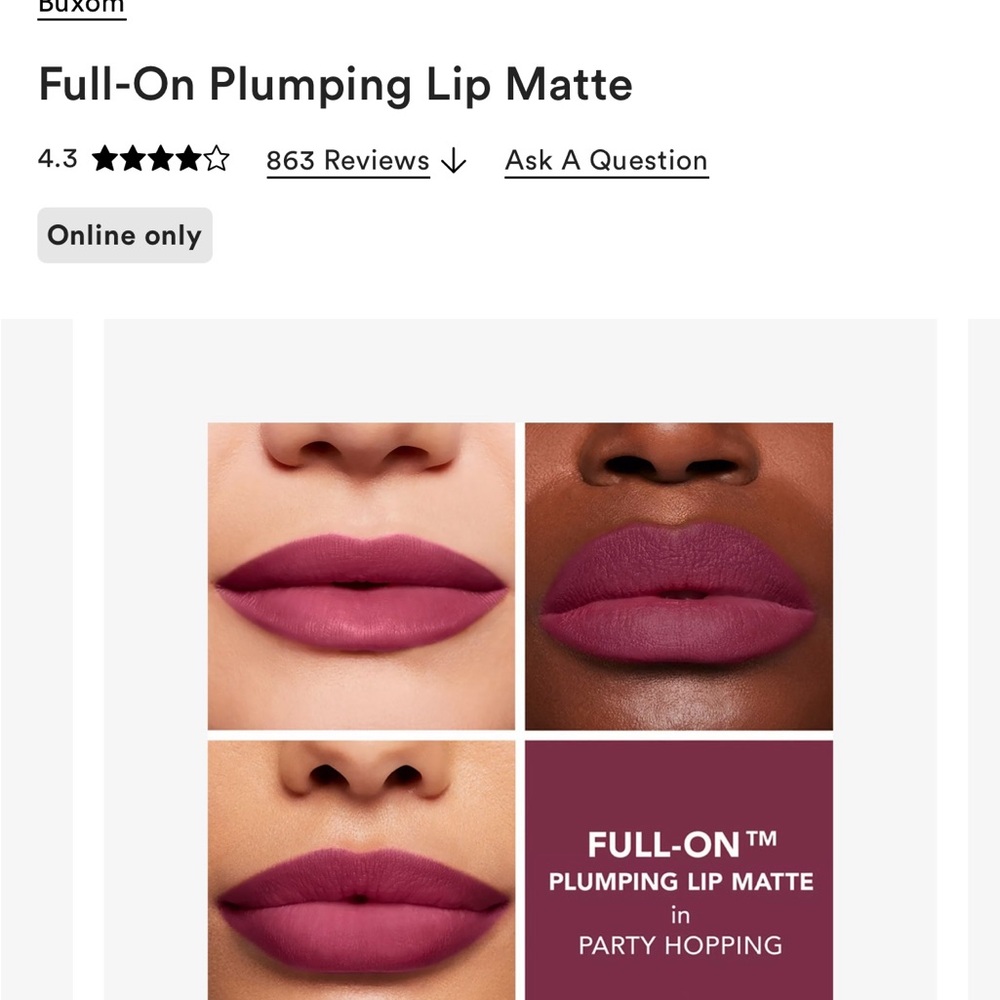Click the partially visible next carousel image

tap(985, 650)
